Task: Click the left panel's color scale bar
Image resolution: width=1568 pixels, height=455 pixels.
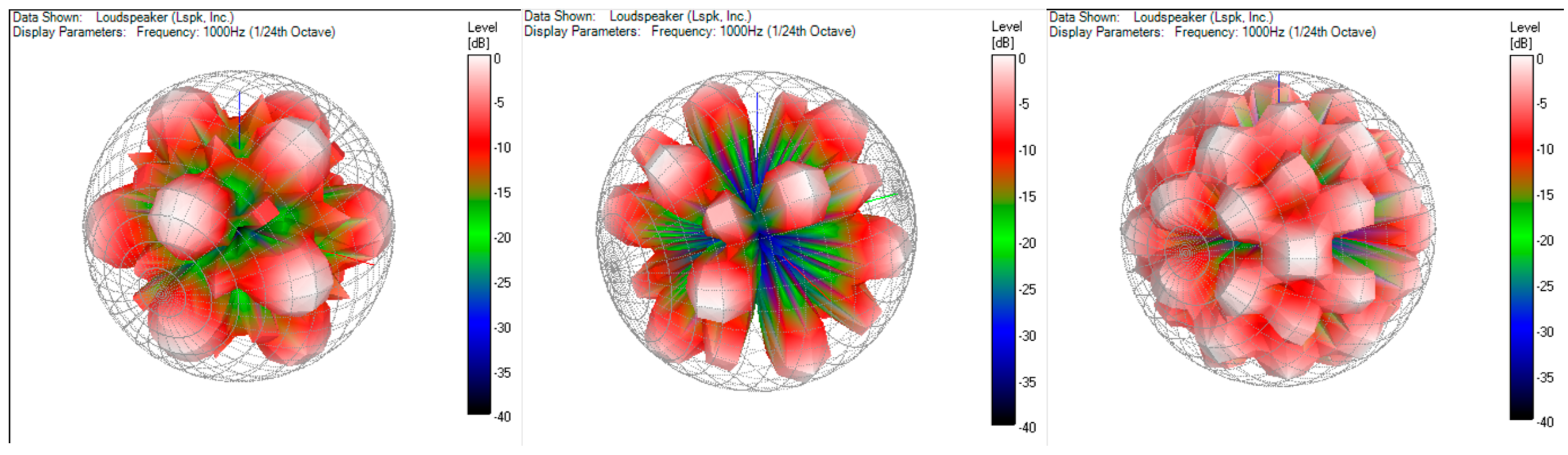Action: [478, 235]
